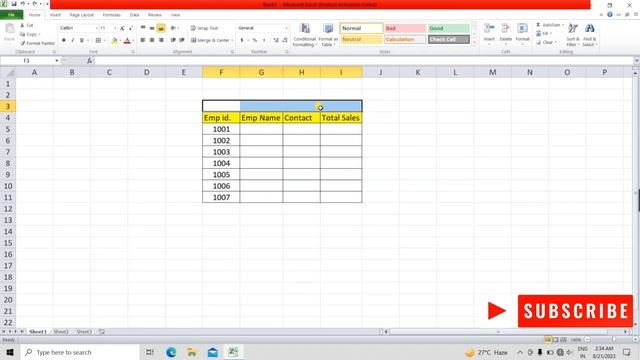This screenshot has height=360, width=640.
Task: Increase the font size
Action: 122,28
